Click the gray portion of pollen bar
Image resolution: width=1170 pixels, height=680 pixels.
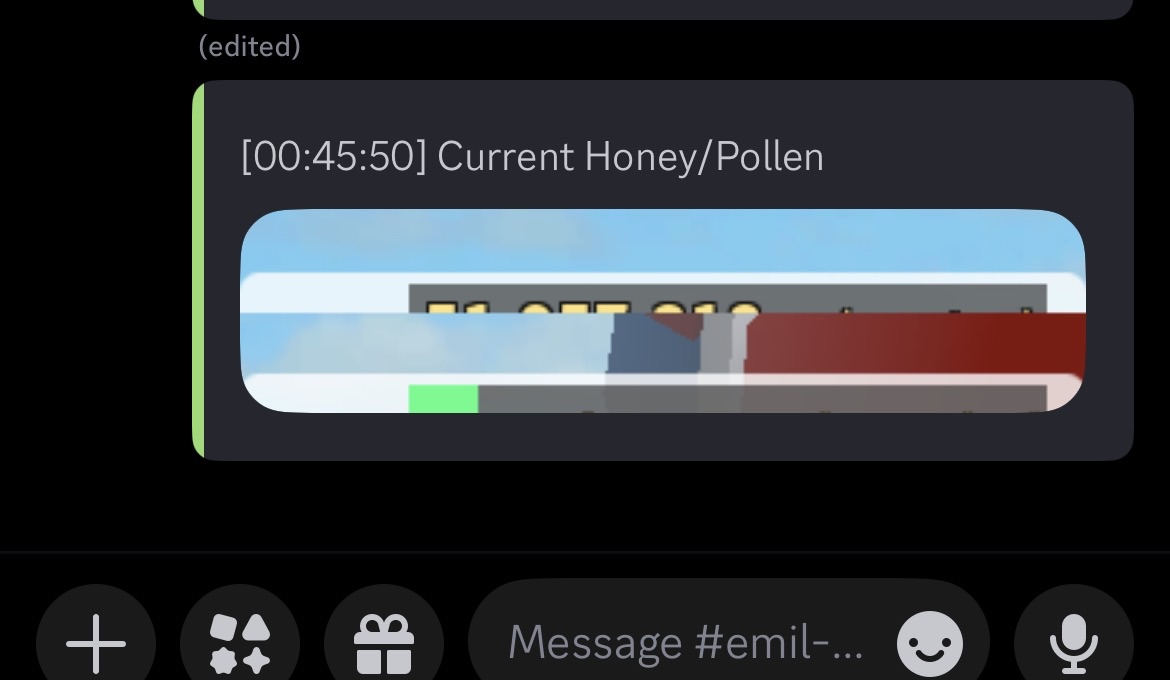[x=762, y=399]
